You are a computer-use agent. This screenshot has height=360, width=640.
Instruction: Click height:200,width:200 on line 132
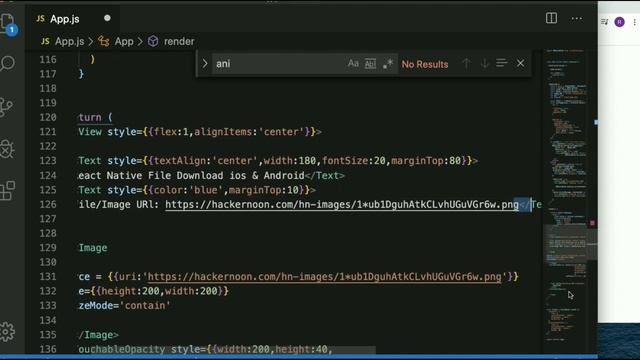coord(159,291)
